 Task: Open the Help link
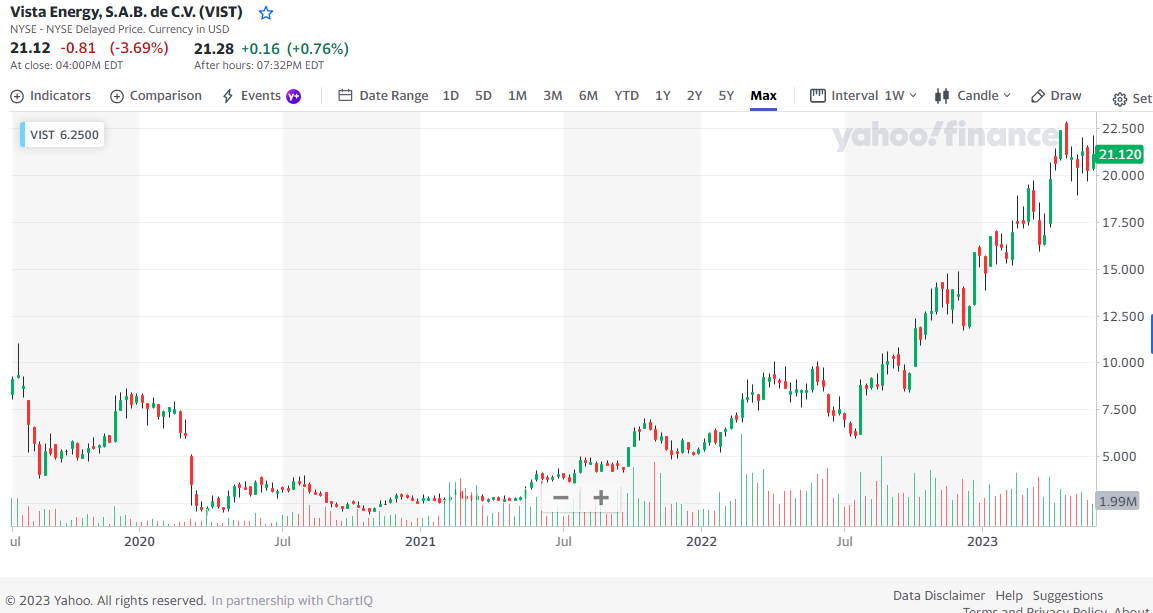coord(1009,595)
